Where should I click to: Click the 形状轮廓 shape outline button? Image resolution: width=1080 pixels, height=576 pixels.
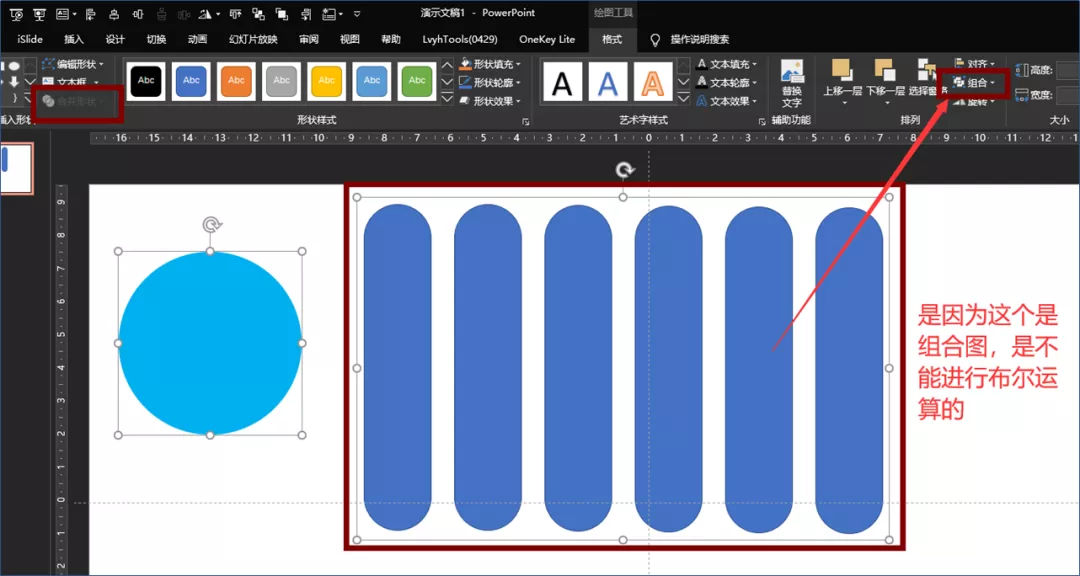coord(492,82)
